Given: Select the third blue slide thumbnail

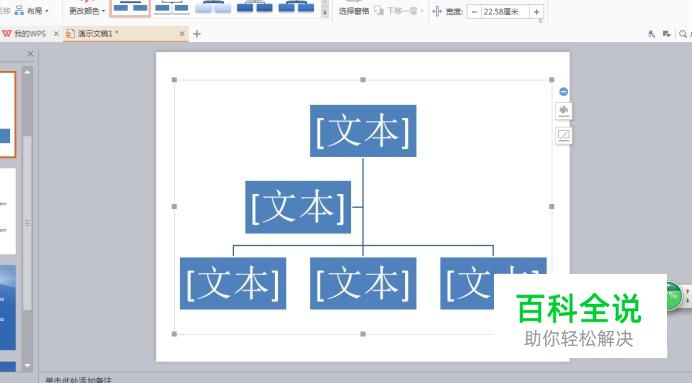Looking at the screenshot, I should click(x=8, y=307).
